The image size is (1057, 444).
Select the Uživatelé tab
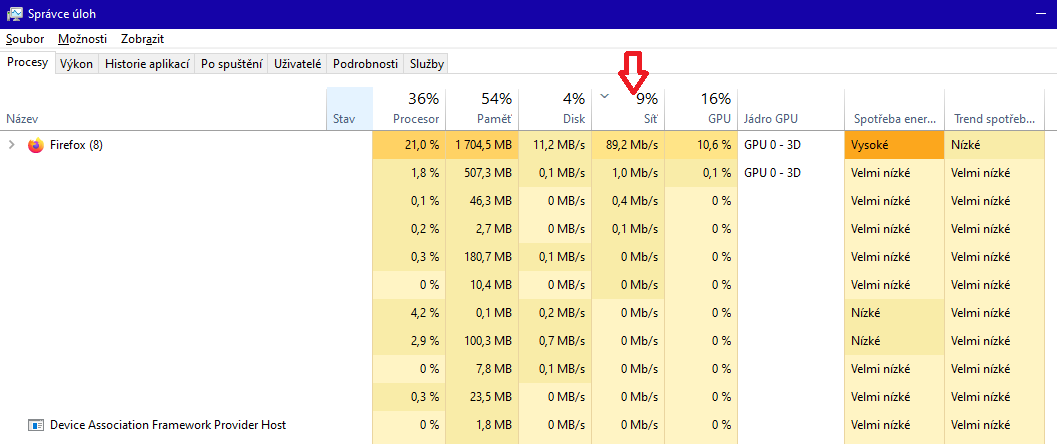tap(298, 63)
